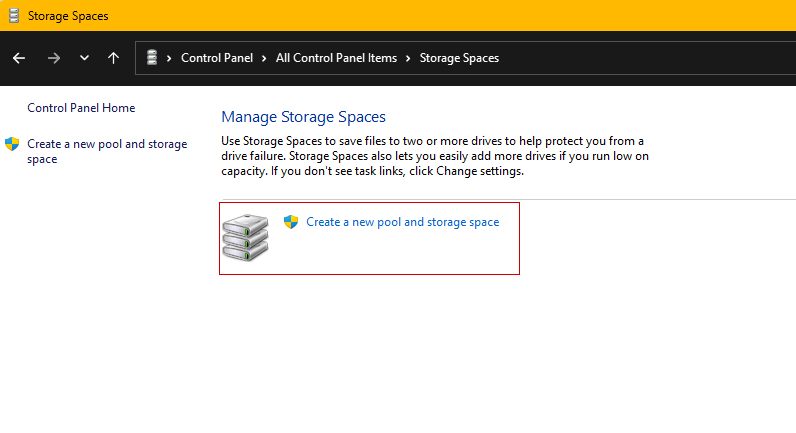Click shield icon beside main create link

click(x=291, y=222)
